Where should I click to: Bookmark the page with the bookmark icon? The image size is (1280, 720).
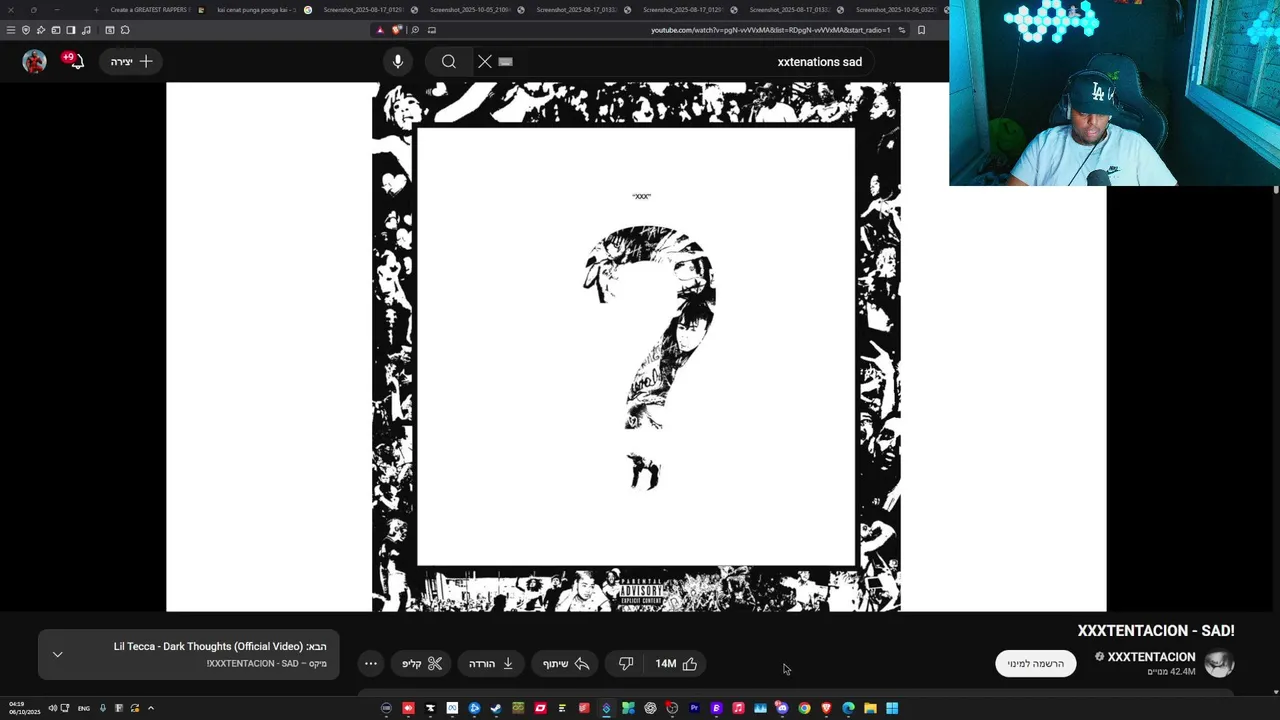coord(921,30)
